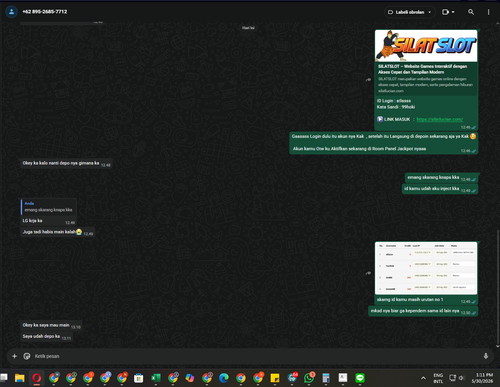Open the silatlucian.com LINK MASUK hyperlink

[440, 119]
